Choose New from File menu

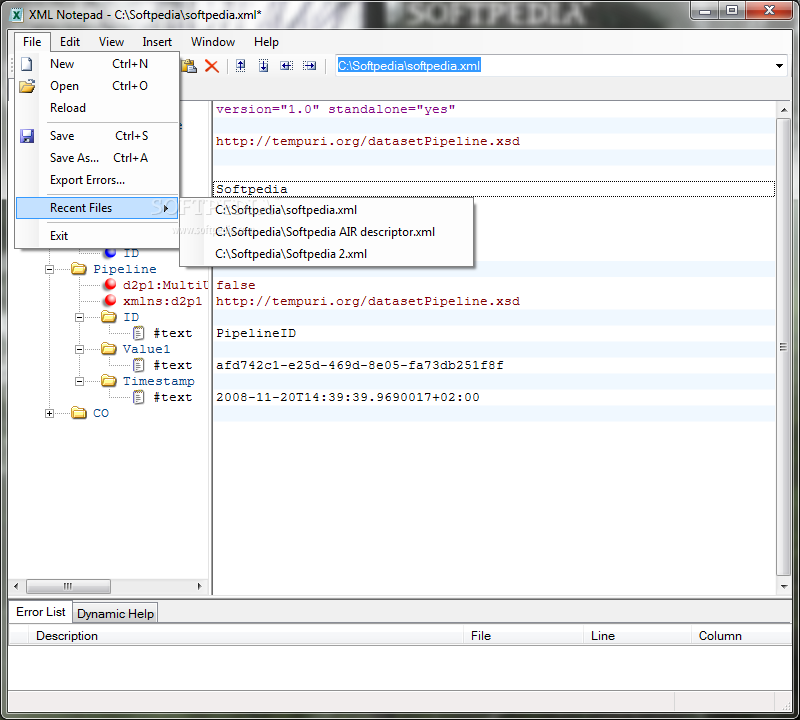point(98,64)
